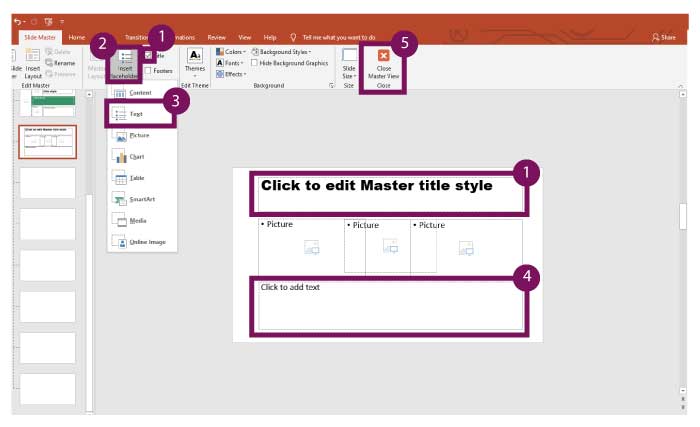Choose Picture placeholder from the menu

pyautogui.click(x=142, y=135)
